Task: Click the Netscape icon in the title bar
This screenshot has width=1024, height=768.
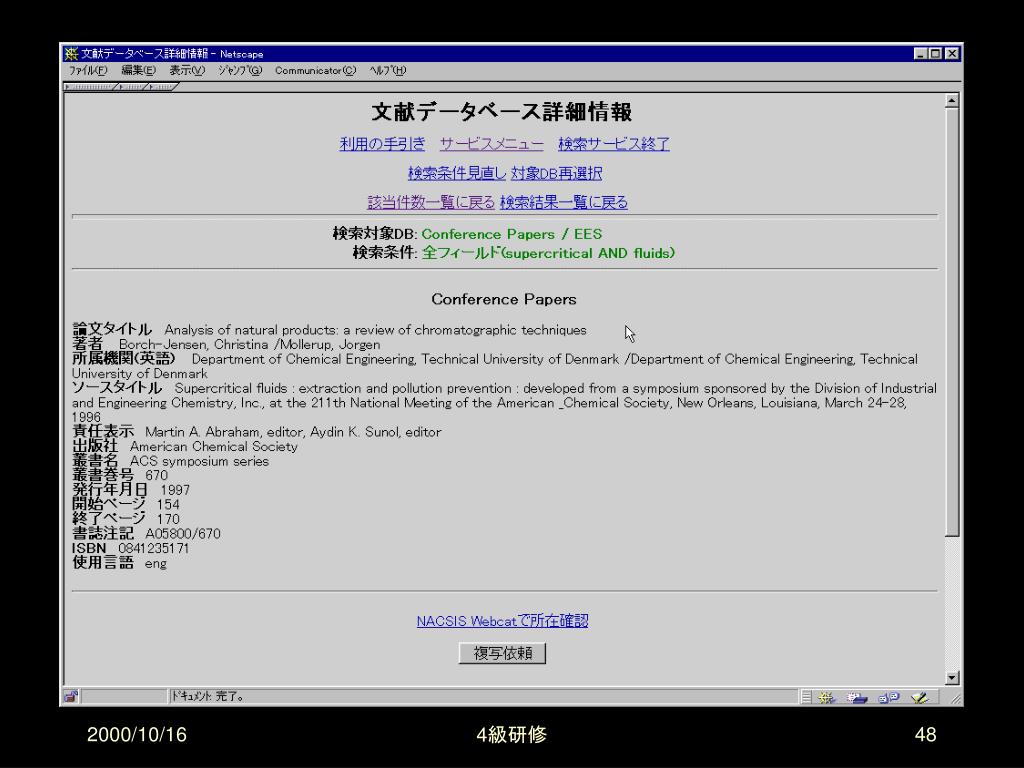Action: click(71, 54)
